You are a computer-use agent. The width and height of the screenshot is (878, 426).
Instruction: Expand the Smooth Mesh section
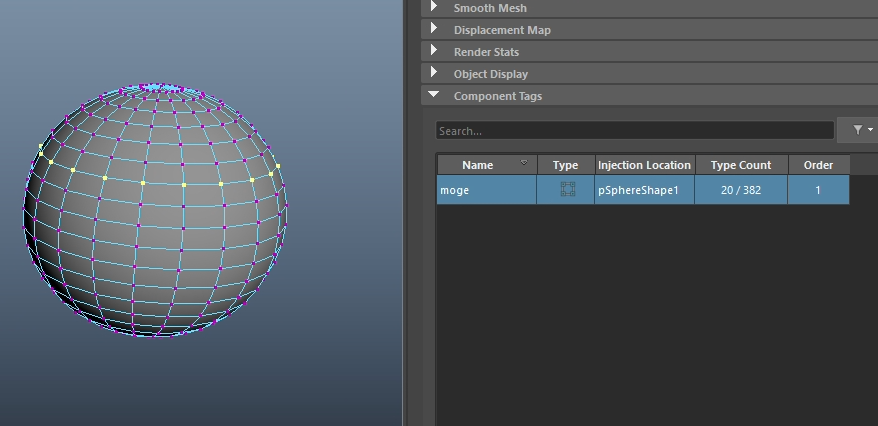[x=433, y=7]
